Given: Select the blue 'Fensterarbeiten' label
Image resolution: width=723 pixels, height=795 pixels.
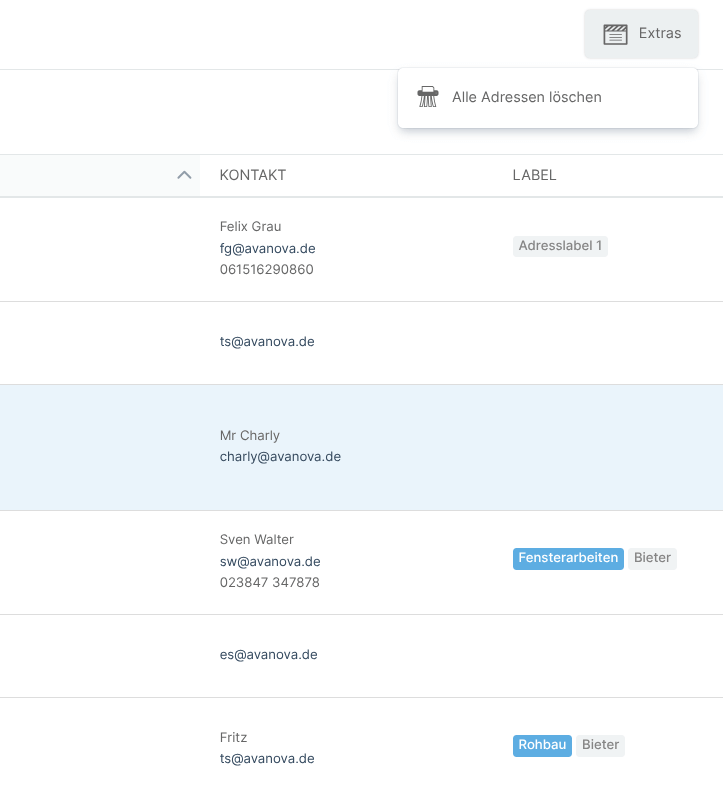Looking at the screenshot, I should (x=568, y=558).
